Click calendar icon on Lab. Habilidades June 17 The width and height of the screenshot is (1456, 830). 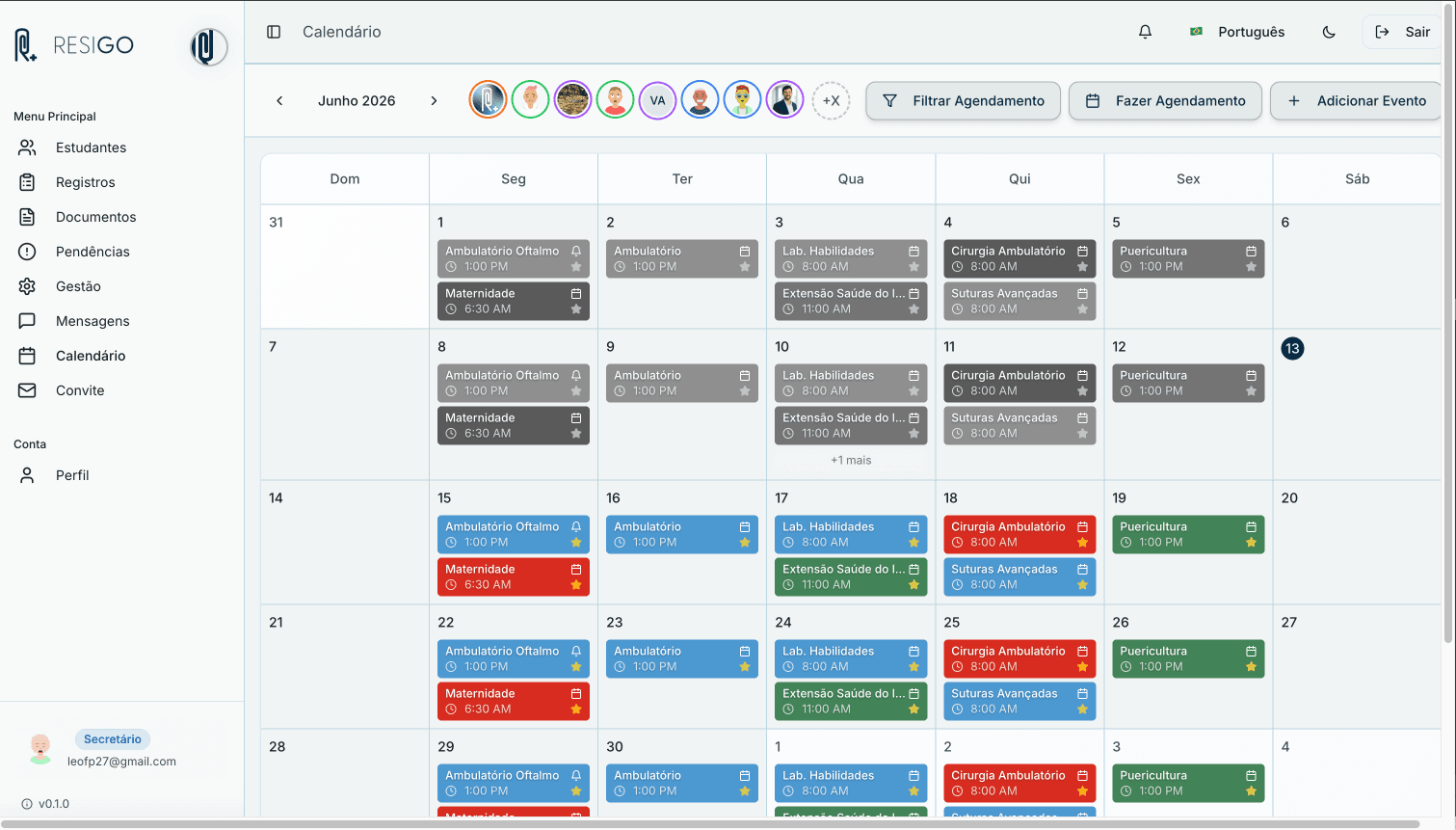click(913, 527)
